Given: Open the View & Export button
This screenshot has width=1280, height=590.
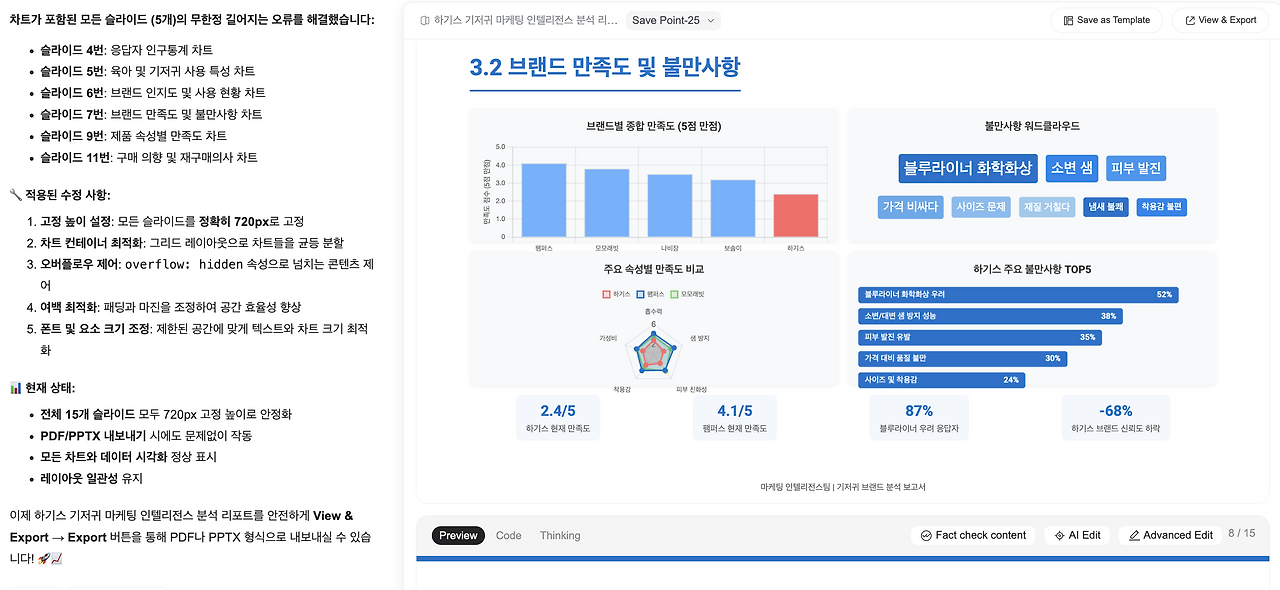Looking at the screenshot, I should (1220, 20).
